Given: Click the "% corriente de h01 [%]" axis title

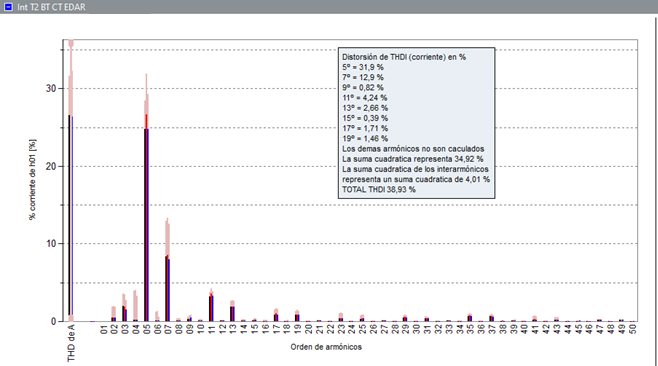Looking at the screenshot, I should click(x=32, y=180).
